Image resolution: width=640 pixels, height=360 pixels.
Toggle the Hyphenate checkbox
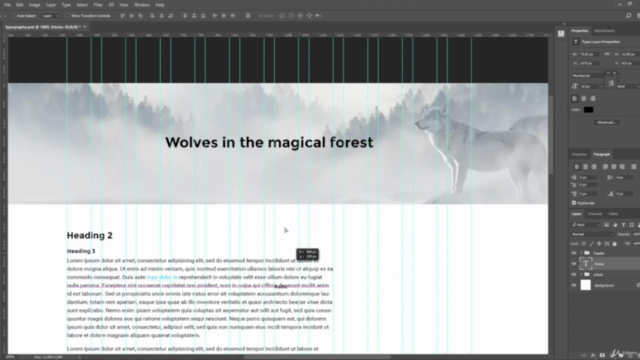point(574,203)
